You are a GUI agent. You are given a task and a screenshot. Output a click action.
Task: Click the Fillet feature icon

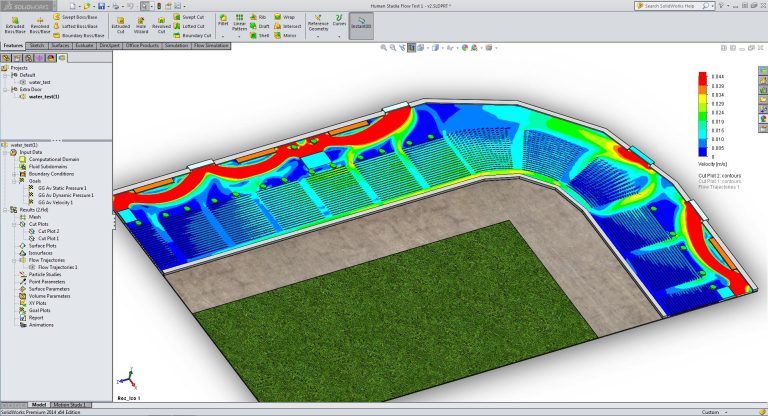click(x=223, y=20)
